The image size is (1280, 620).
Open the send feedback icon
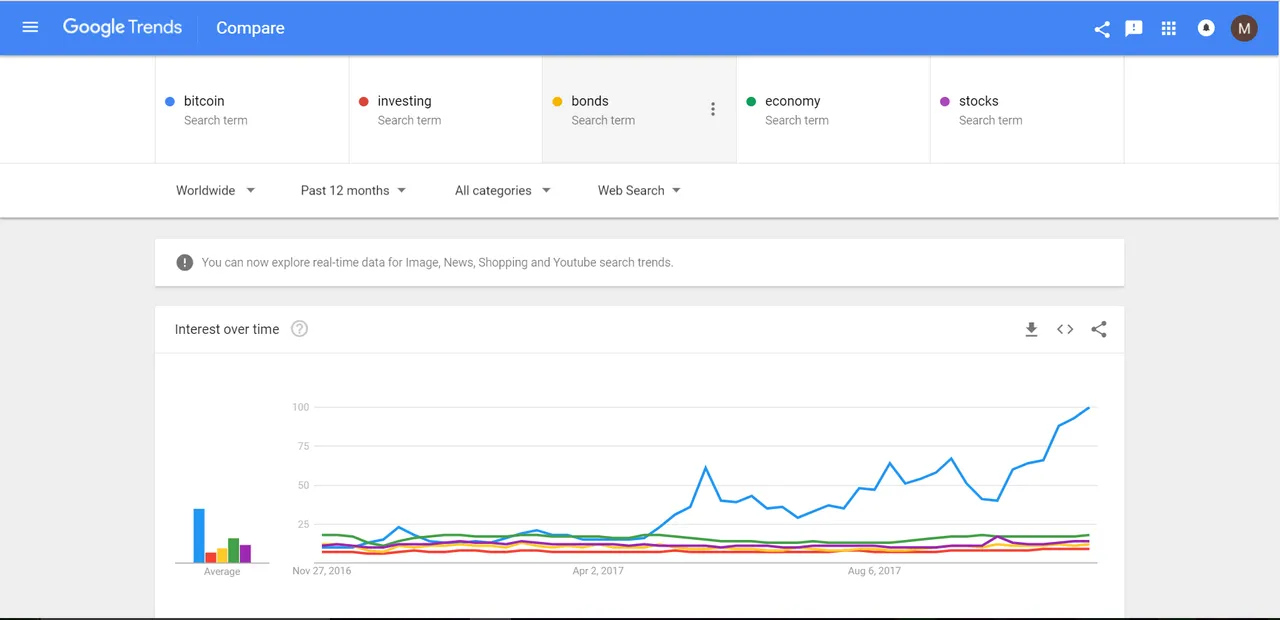click(1134, 28)
